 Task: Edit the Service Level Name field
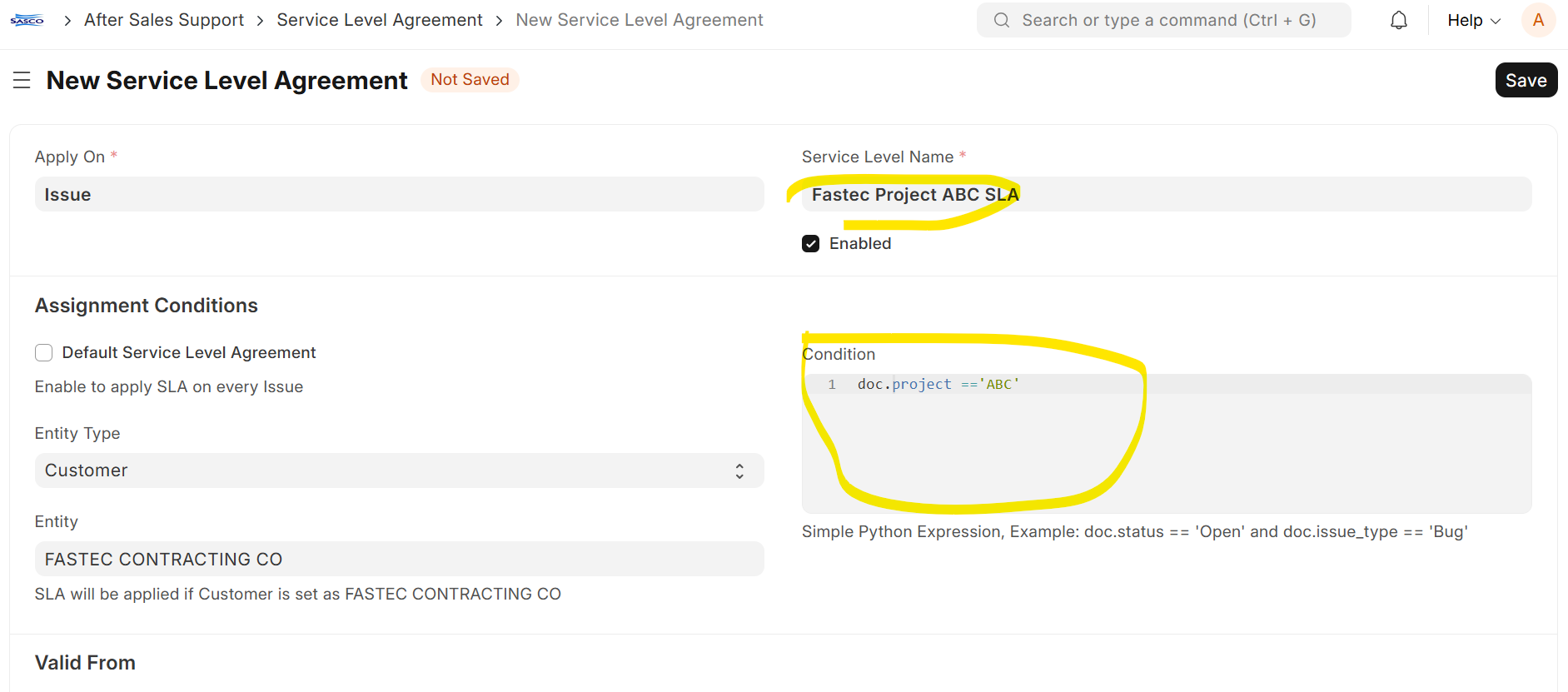click(x=1166, y=194)
